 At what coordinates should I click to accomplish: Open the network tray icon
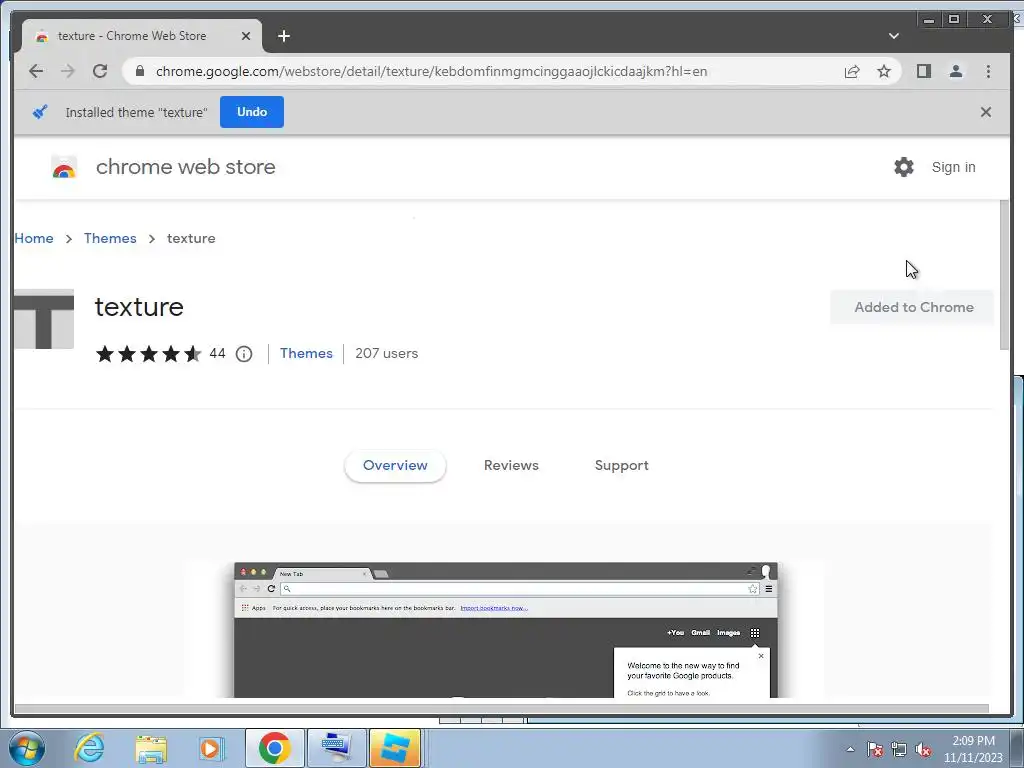[899, 749]
